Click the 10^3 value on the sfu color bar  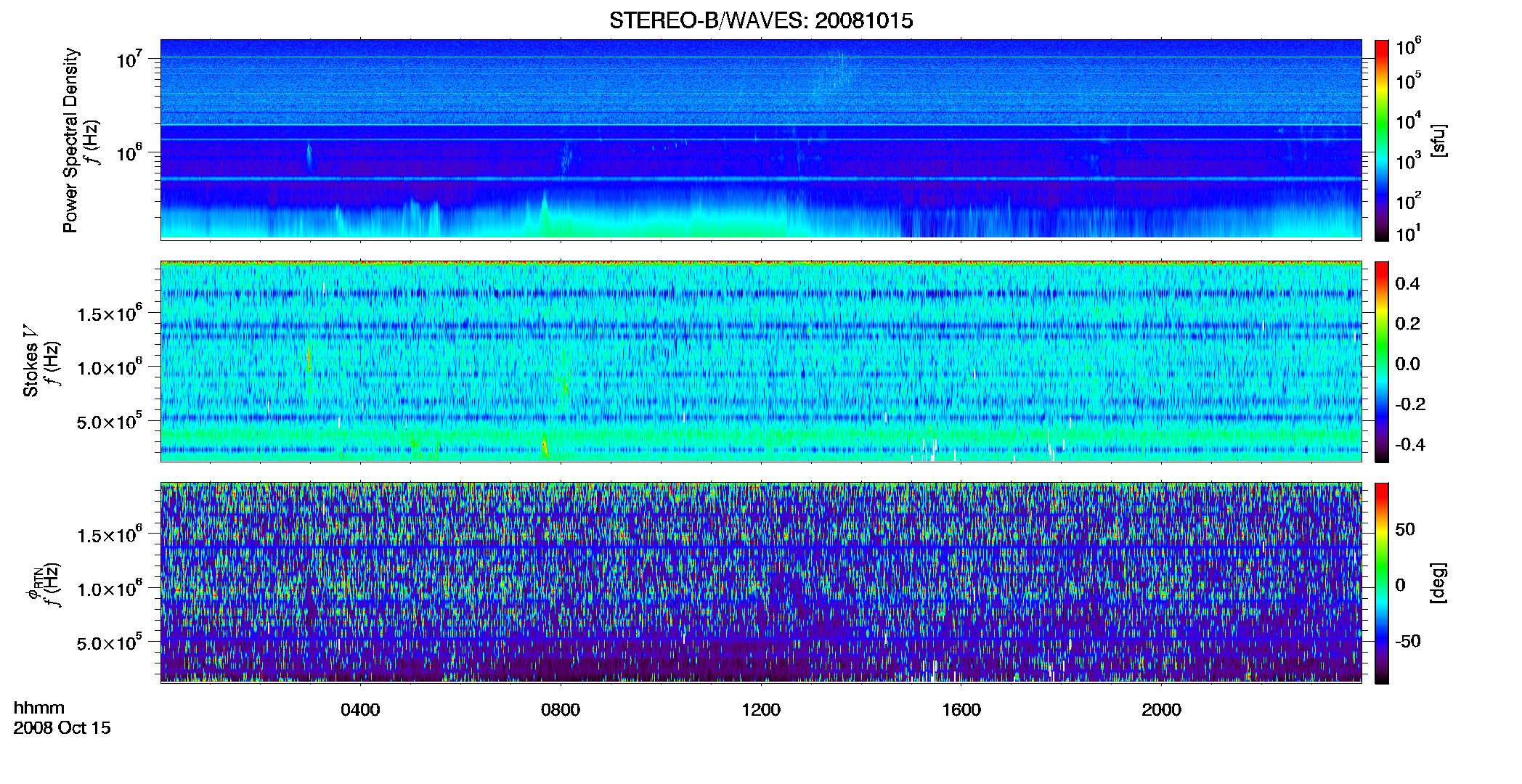[1408, 160]
